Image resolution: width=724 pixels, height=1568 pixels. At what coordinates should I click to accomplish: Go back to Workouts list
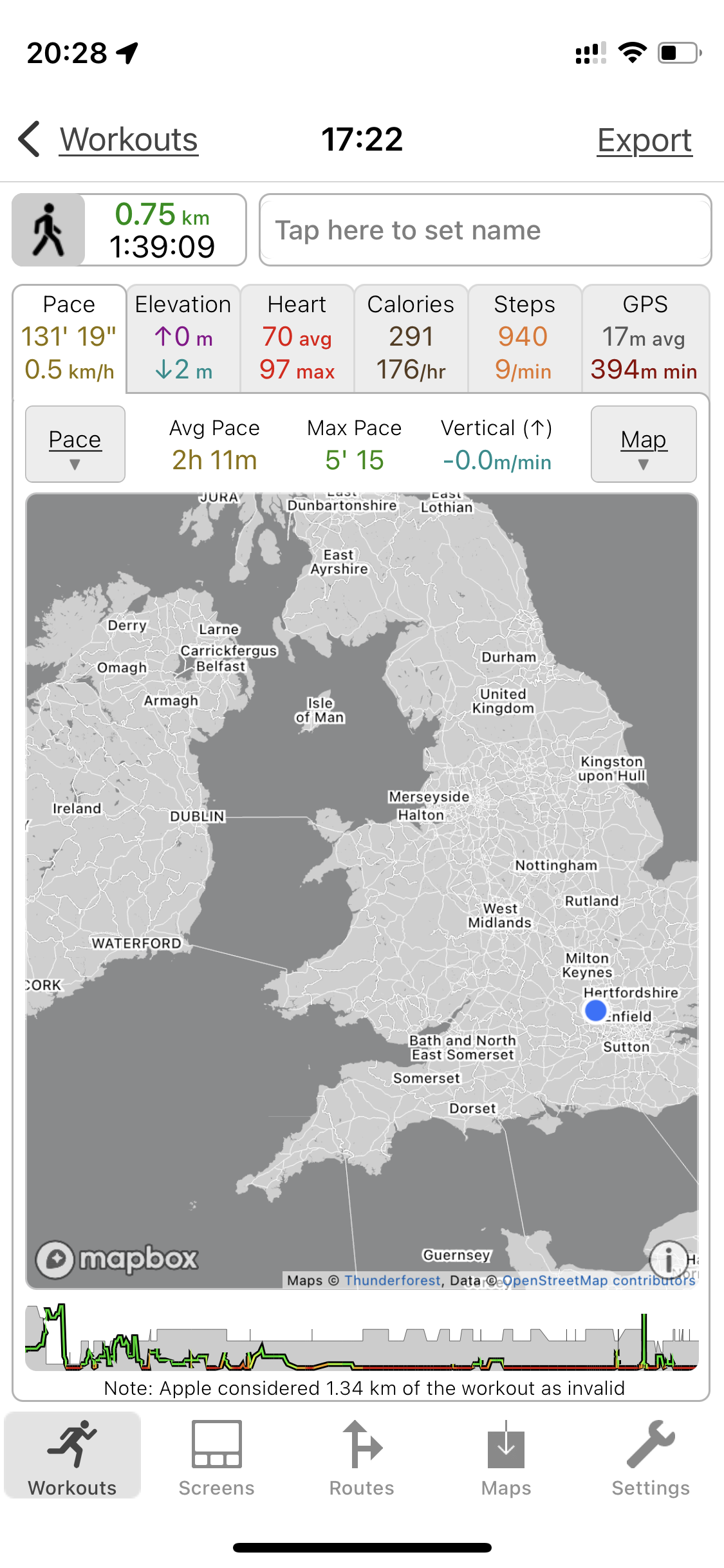129,140
